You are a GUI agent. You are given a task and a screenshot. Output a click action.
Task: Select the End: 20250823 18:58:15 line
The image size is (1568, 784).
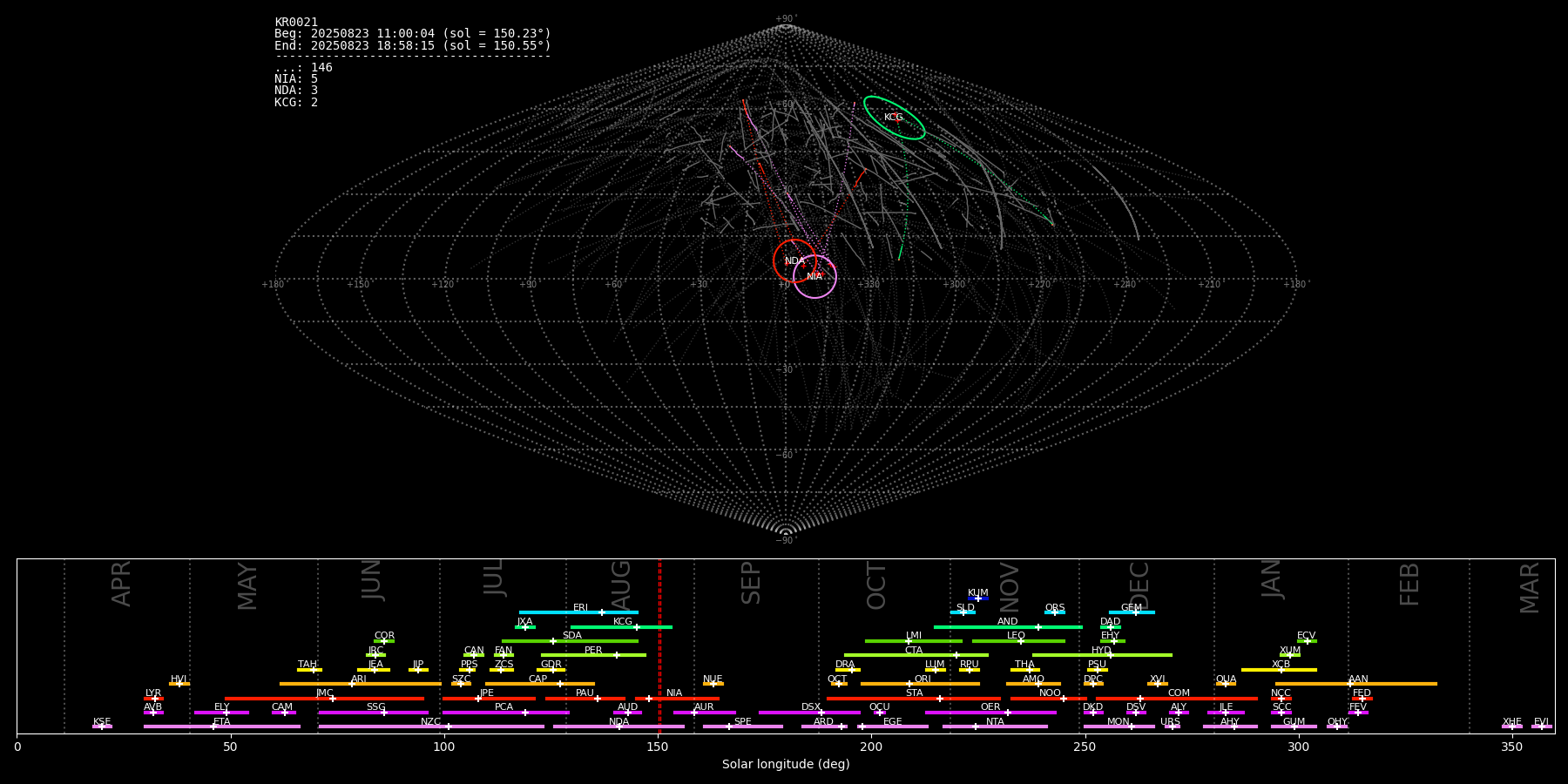pos(413,45)
